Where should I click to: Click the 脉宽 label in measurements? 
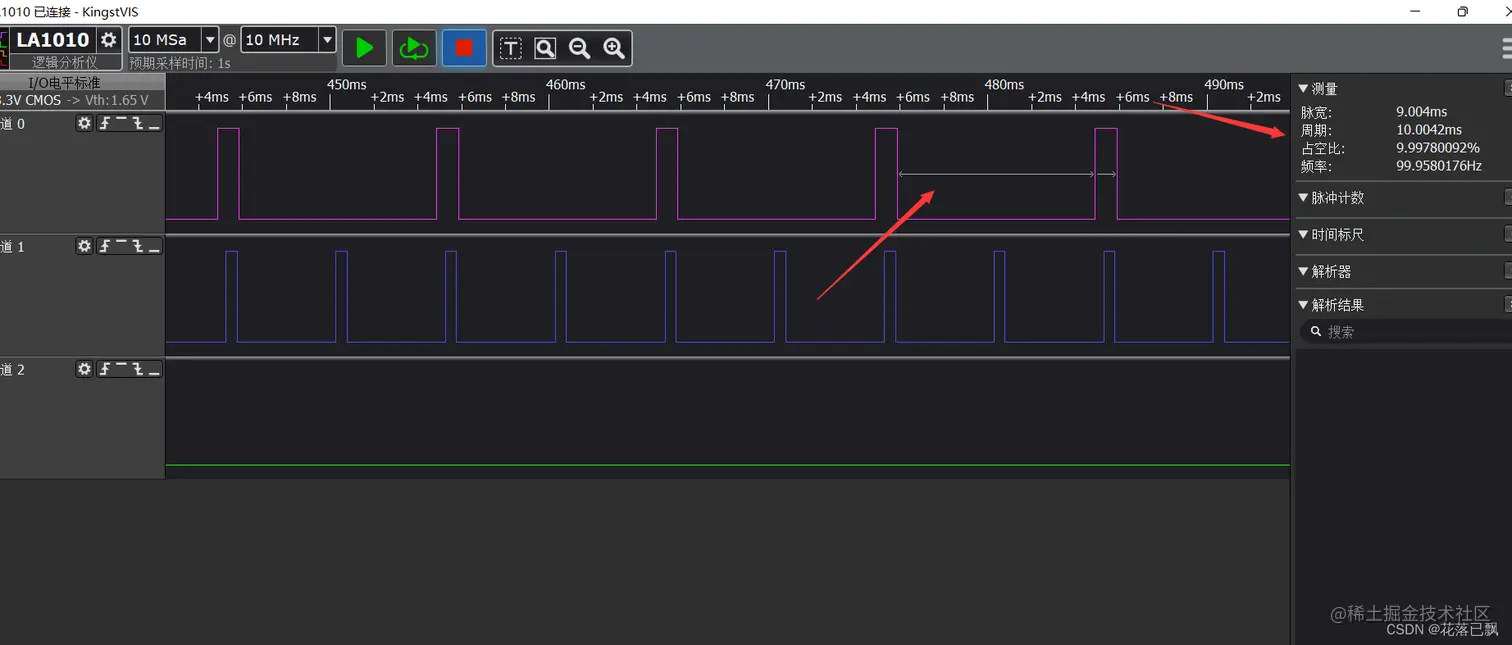tap(1316, 112)
